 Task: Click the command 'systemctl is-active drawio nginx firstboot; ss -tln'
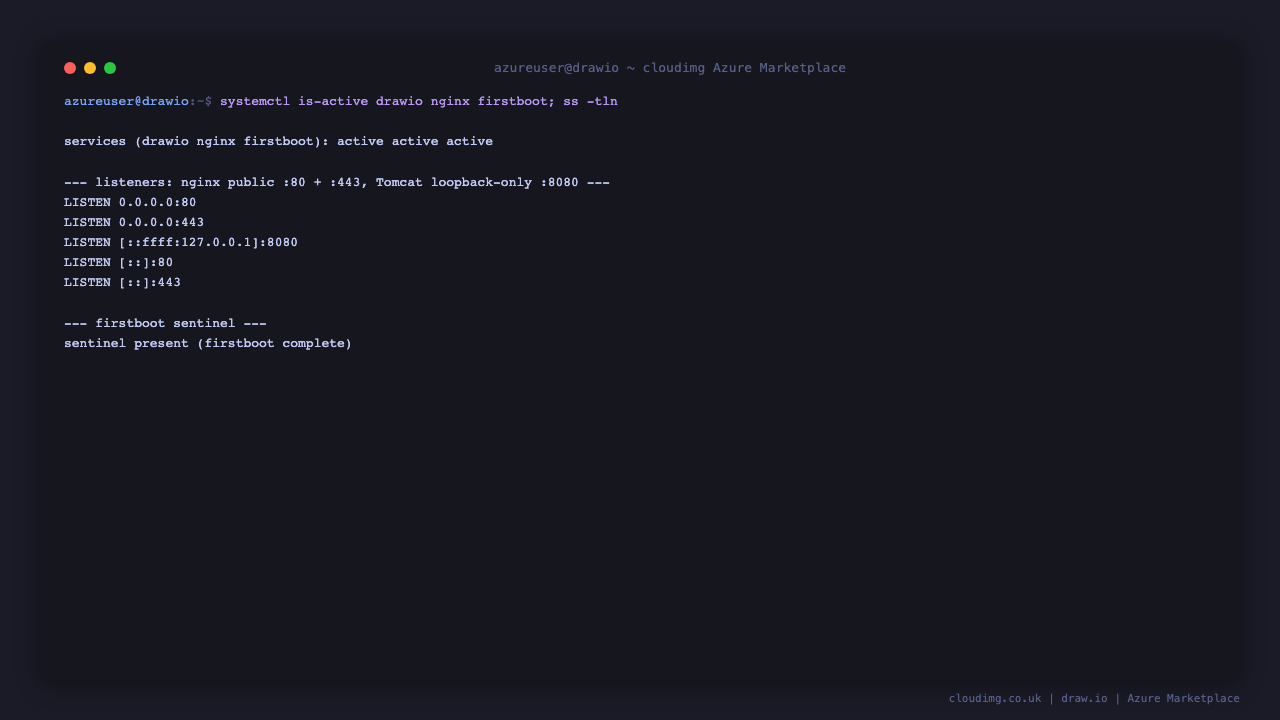(x=419, y=101)
